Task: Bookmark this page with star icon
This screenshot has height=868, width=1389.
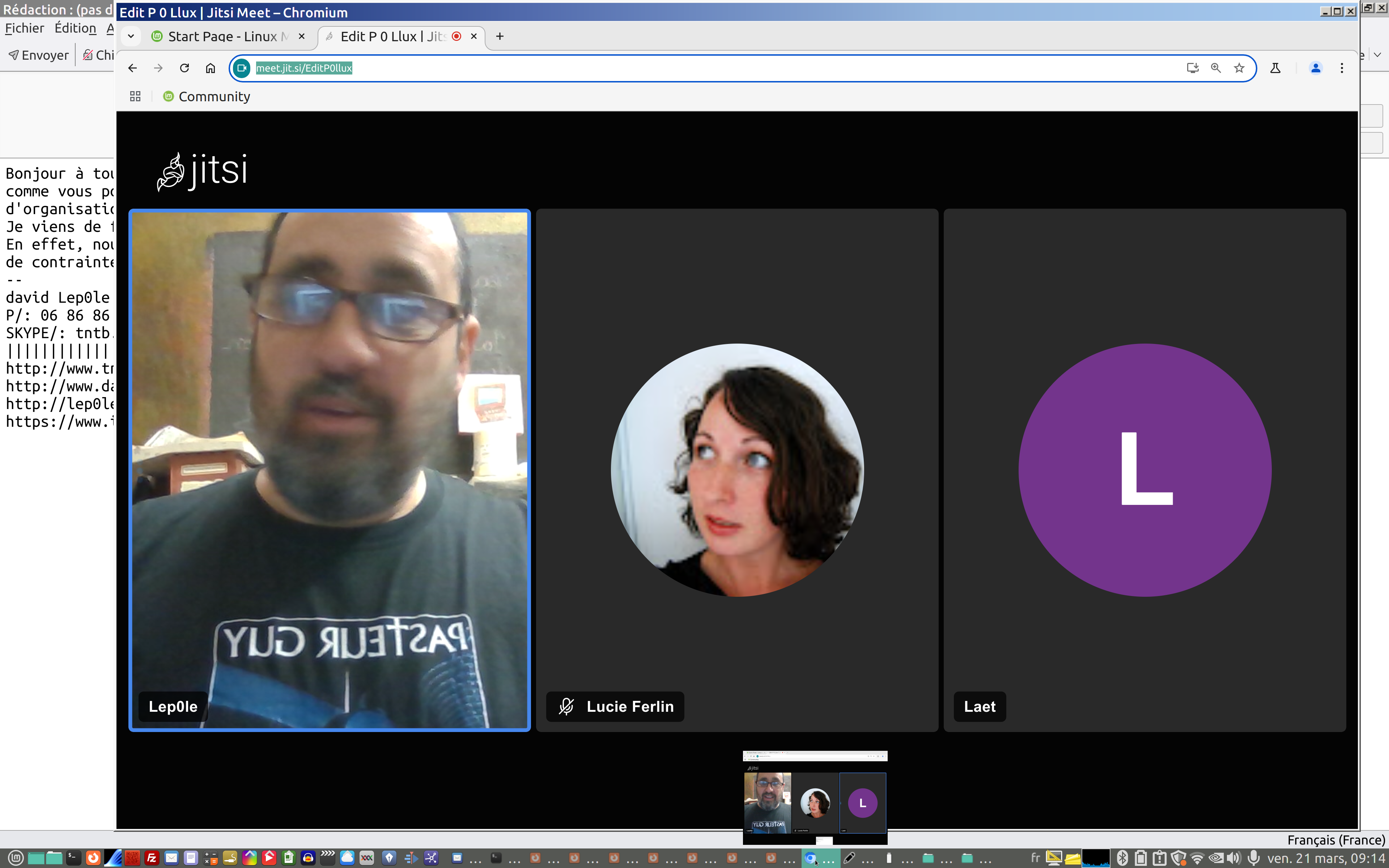Action: pos(1239,68)
